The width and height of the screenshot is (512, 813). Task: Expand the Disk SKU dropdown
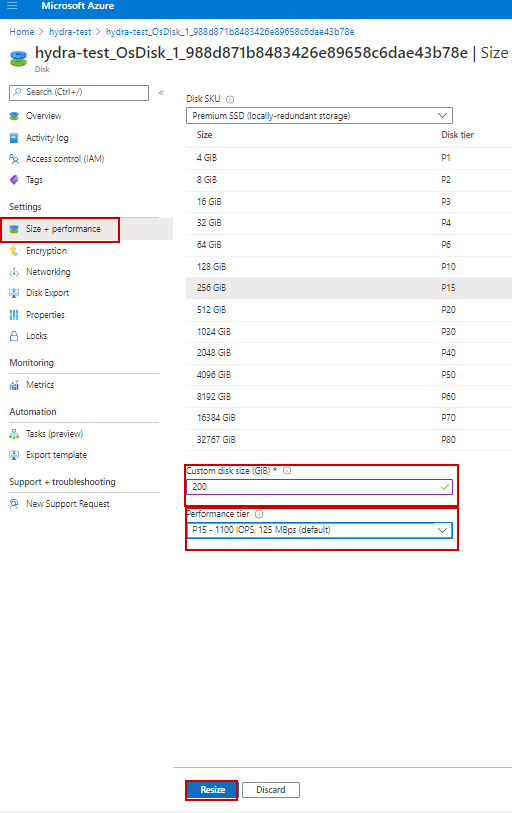319,115
